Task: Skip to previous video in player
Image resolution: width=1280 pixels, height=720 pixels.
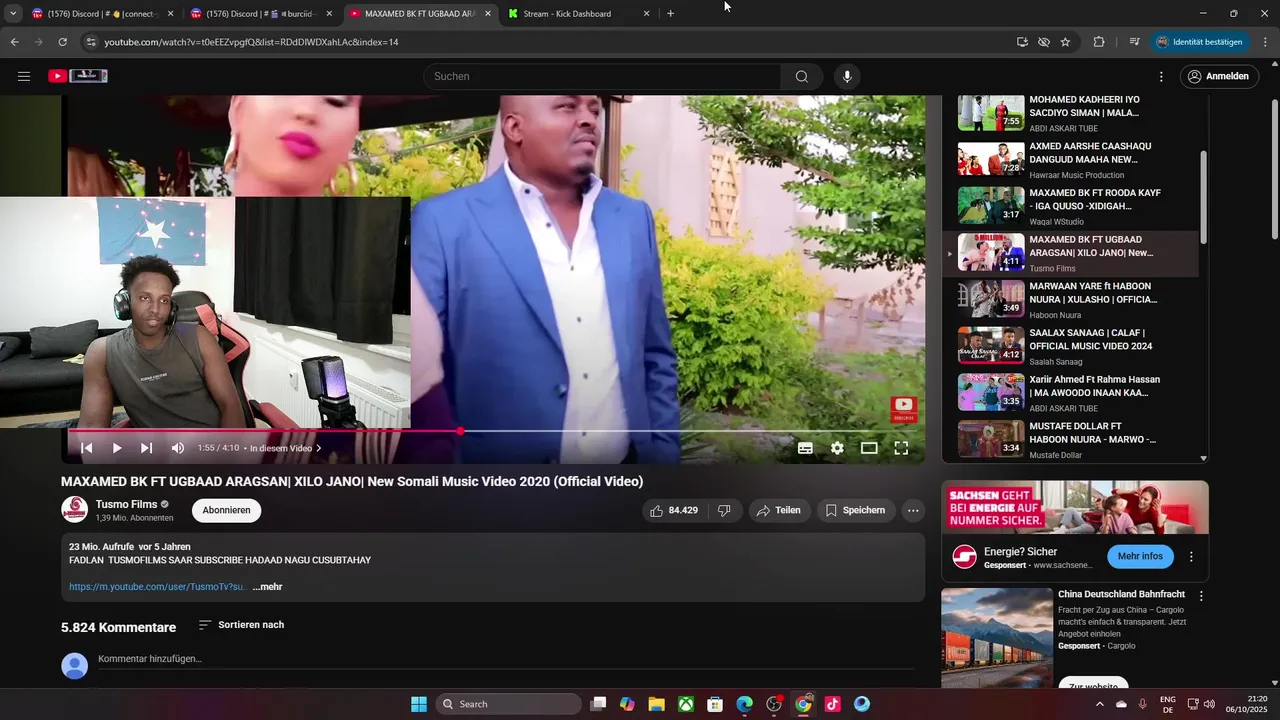Action: tap(86, 448)
